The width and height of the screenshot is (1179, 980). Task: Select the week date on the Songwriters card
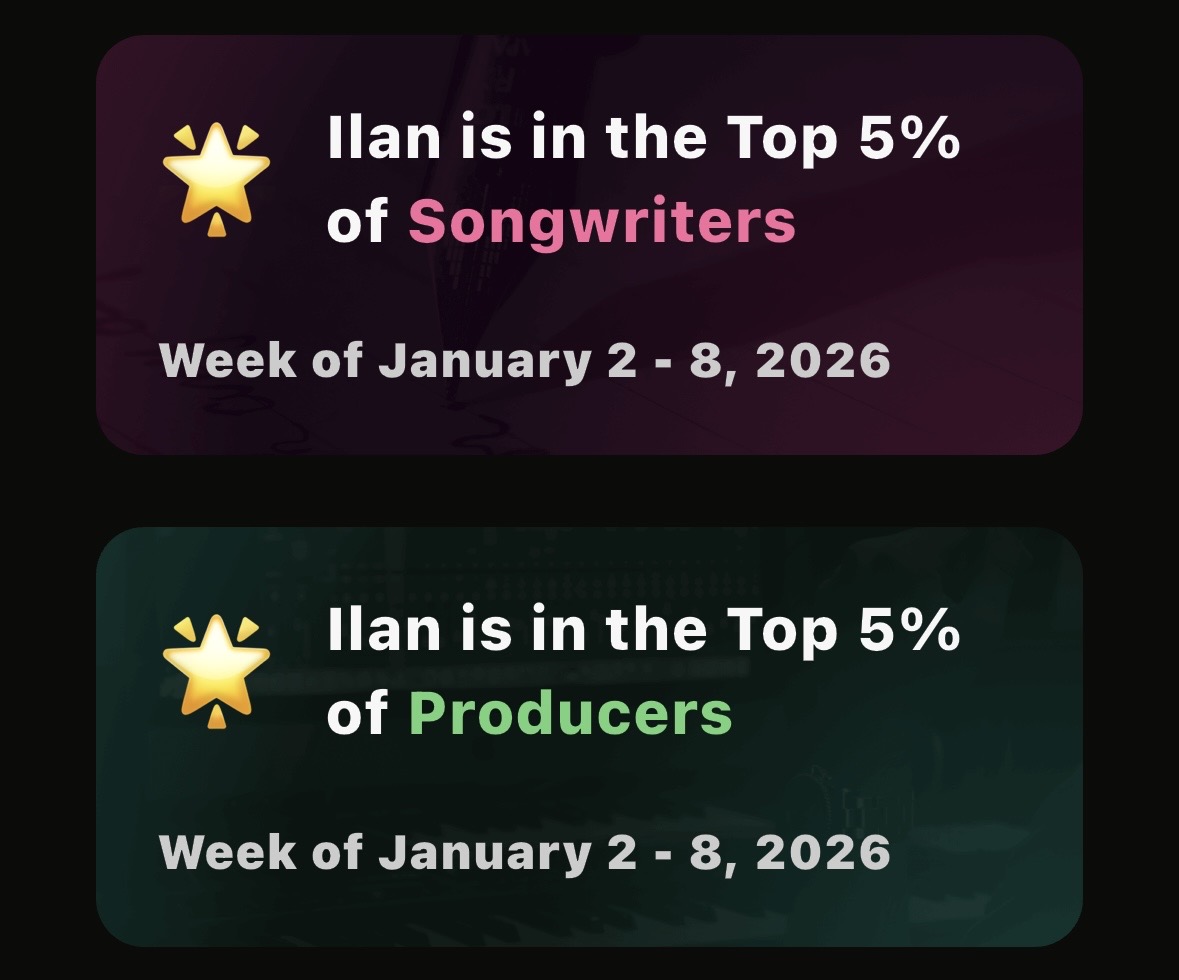(524, 360)
